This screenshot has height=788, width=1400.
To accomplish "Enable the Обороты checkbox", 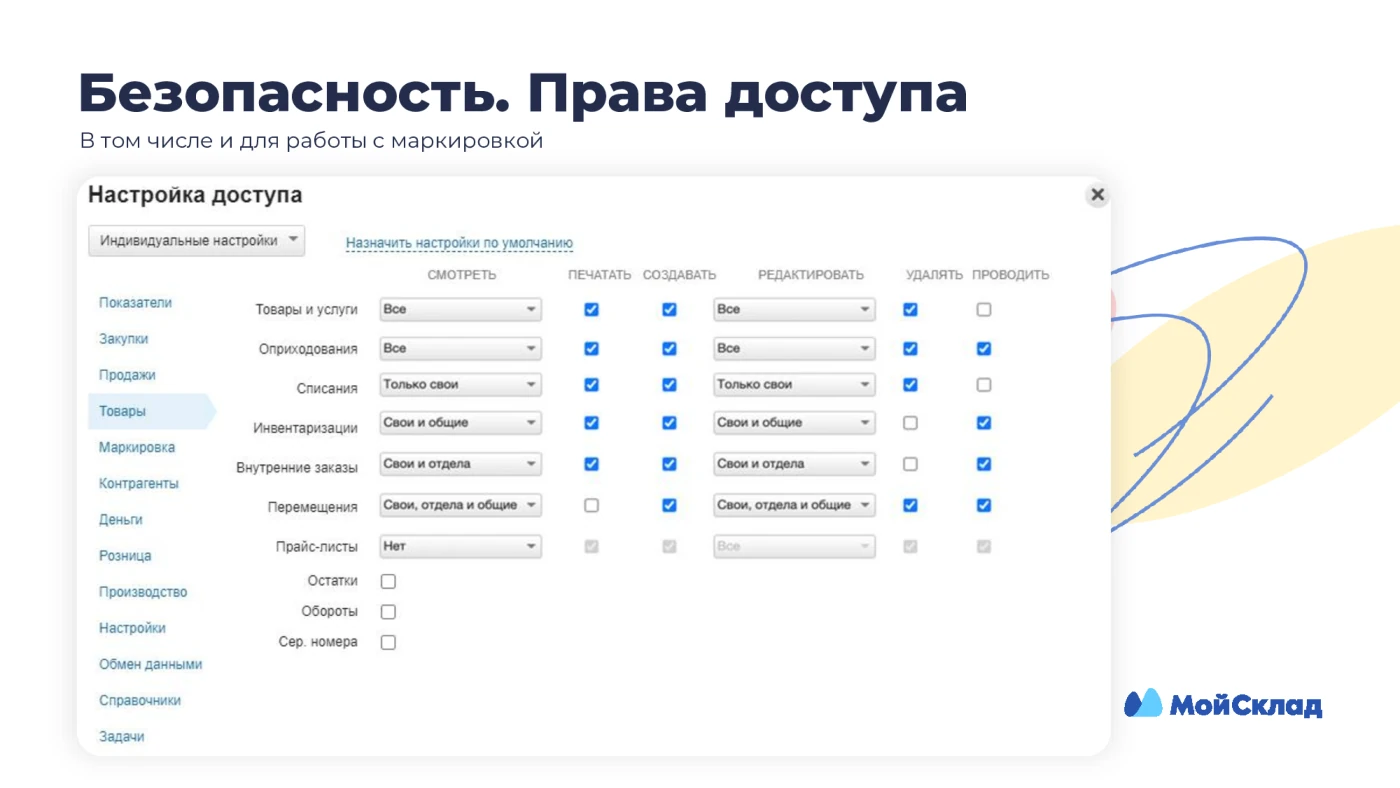I will tap(388, 612).
